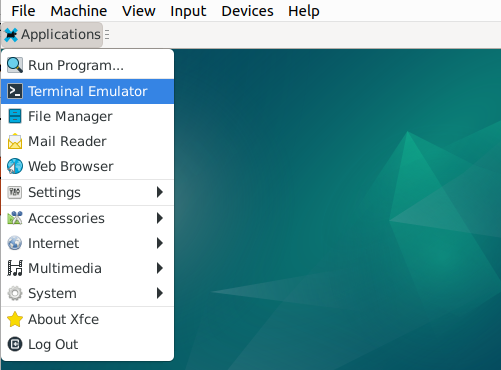Expand the System submenu arrow

(x=160, y=293)
